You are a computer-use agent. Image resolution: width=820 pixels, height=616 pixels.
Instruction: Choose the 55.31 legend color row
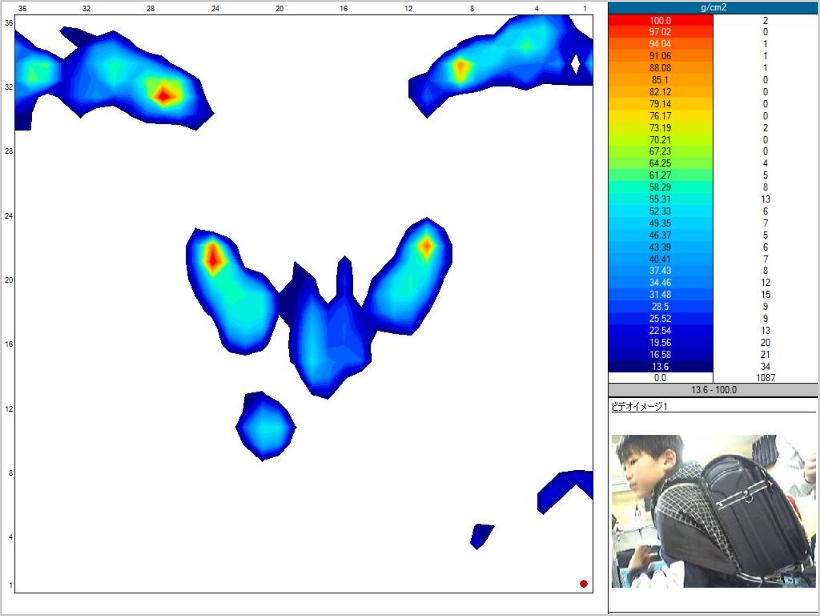coord(661,199)
